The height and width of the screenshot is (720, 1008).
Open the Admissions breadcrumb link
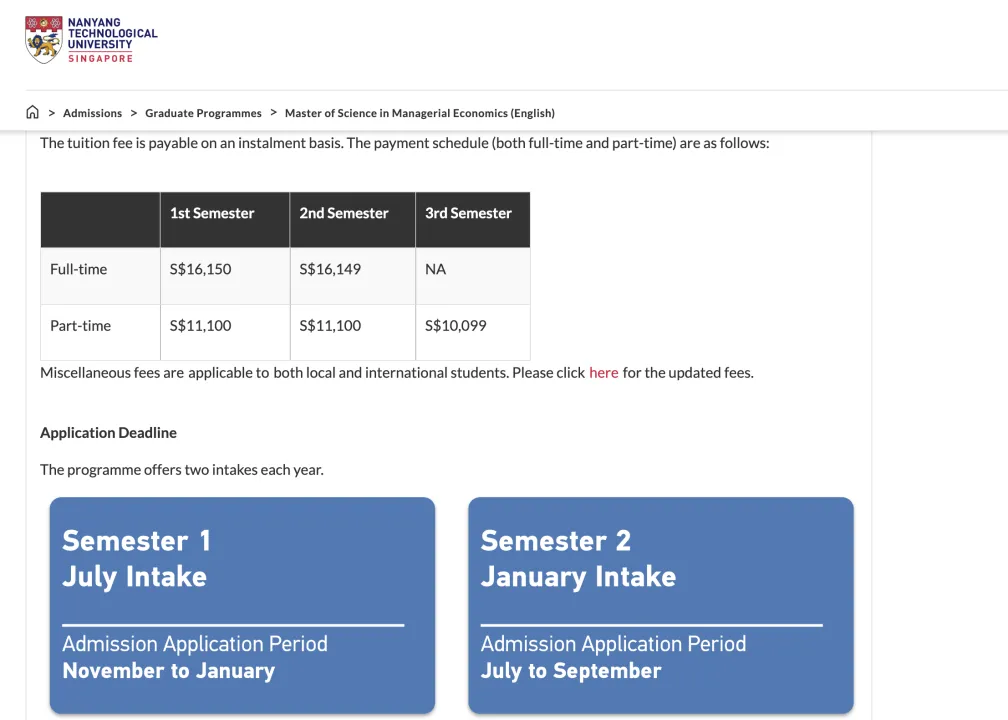click(92, 113)
